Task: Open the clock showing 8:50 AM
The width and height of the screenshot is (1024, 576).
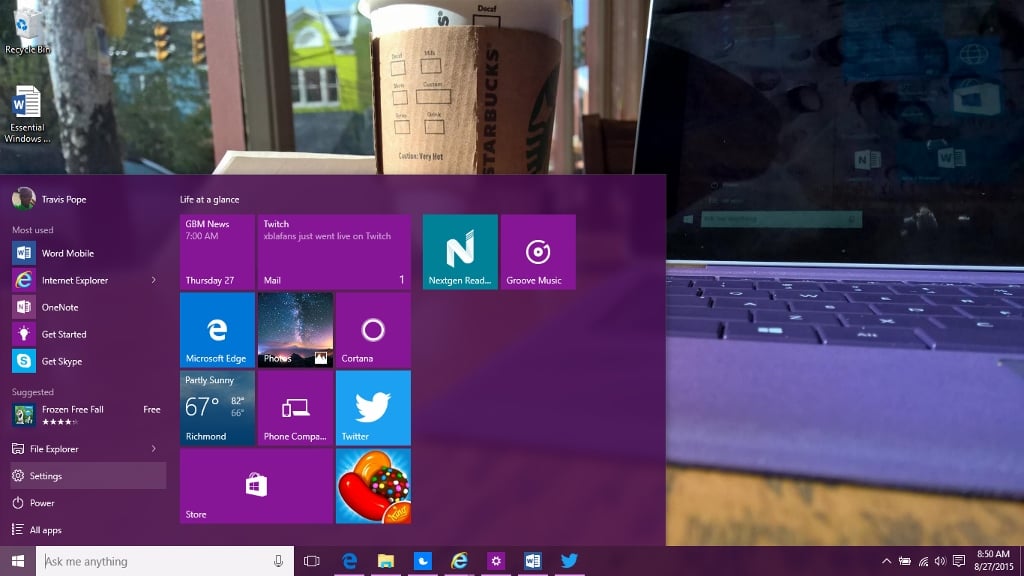Action: pyautogui.click(x=994, y=561)
